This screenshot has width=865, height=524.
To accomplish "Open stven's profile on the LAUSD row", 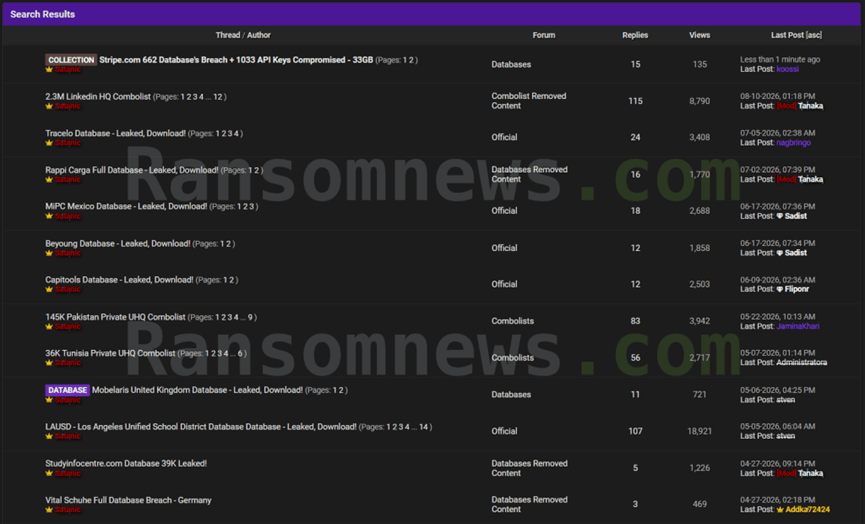I will tap(786, 436).
